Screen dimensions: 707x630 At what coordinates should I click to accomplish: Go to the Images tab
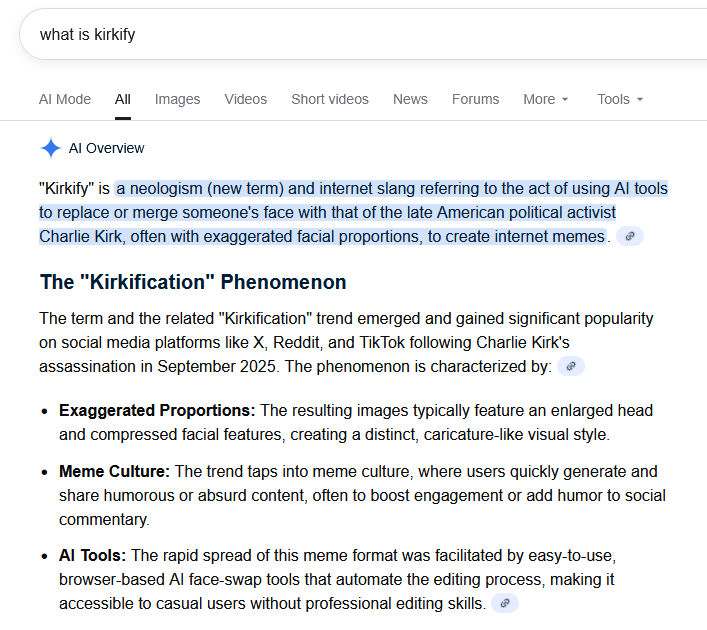[177, 99]
